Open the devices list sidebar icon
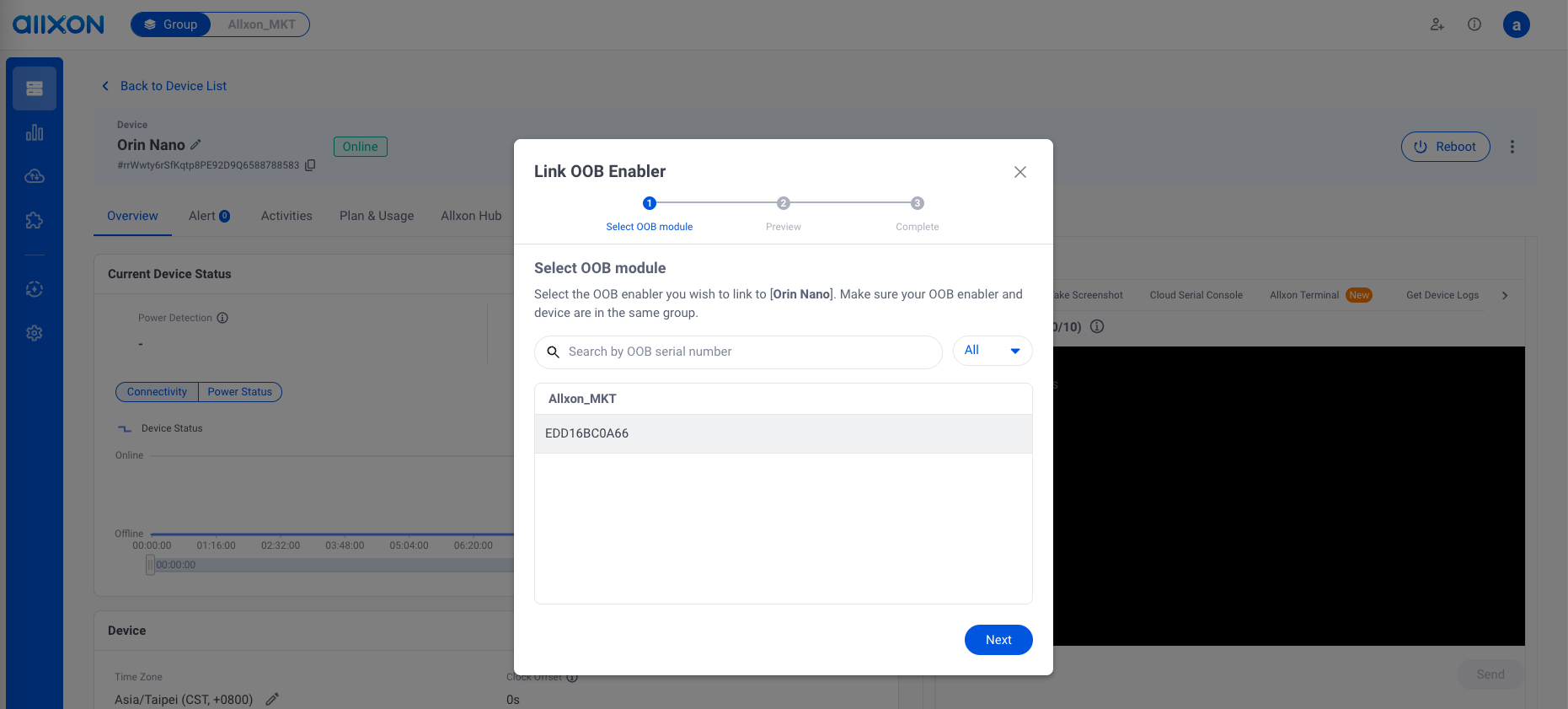The height and width of the screenshot is (709, 1568). click(x=35, y=89)
